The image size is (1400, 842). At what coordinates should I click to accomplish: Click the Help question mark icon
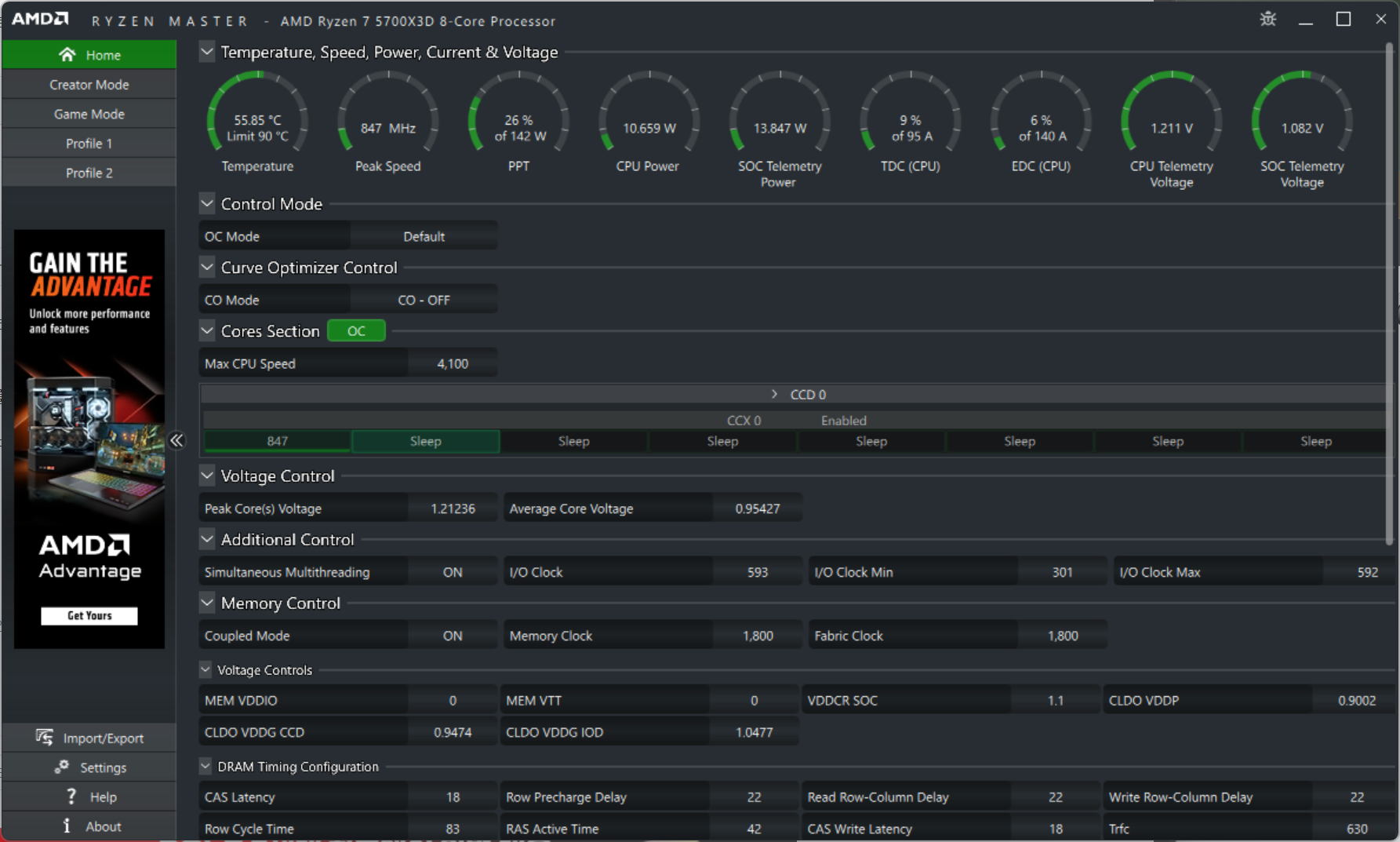71,796
